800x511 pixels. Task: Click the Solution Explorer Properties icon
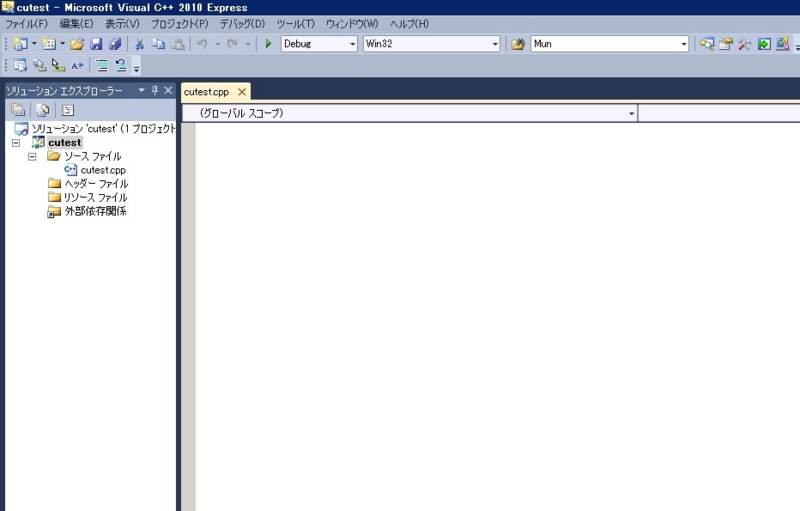pos(18,110)
